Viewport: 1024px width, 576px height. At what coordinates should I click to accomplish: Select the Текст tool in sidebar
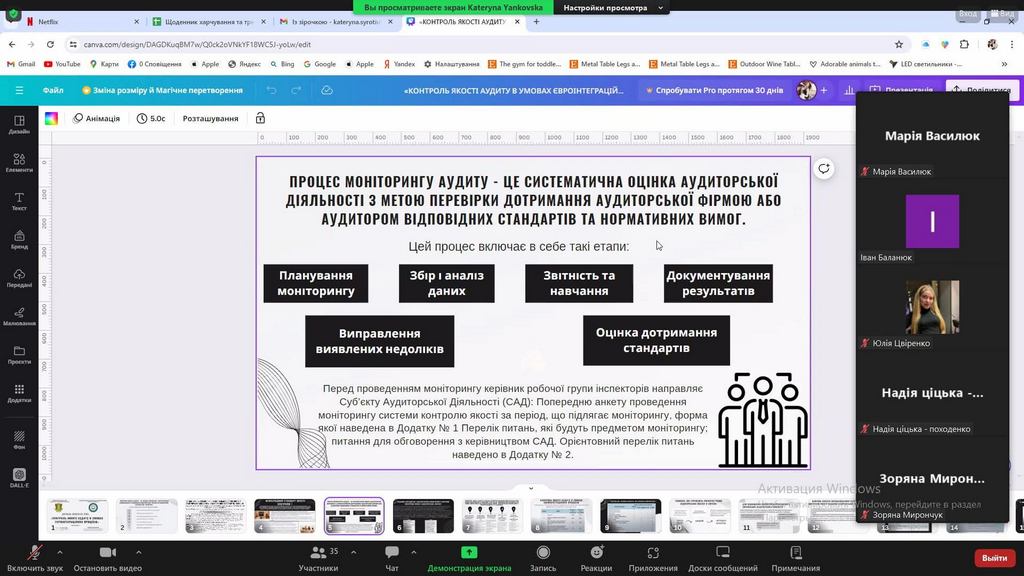tap(19, 199)
